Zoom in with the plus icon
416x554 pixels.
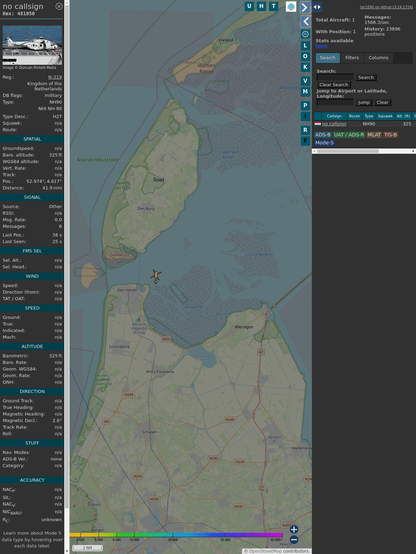pos(294,529)
